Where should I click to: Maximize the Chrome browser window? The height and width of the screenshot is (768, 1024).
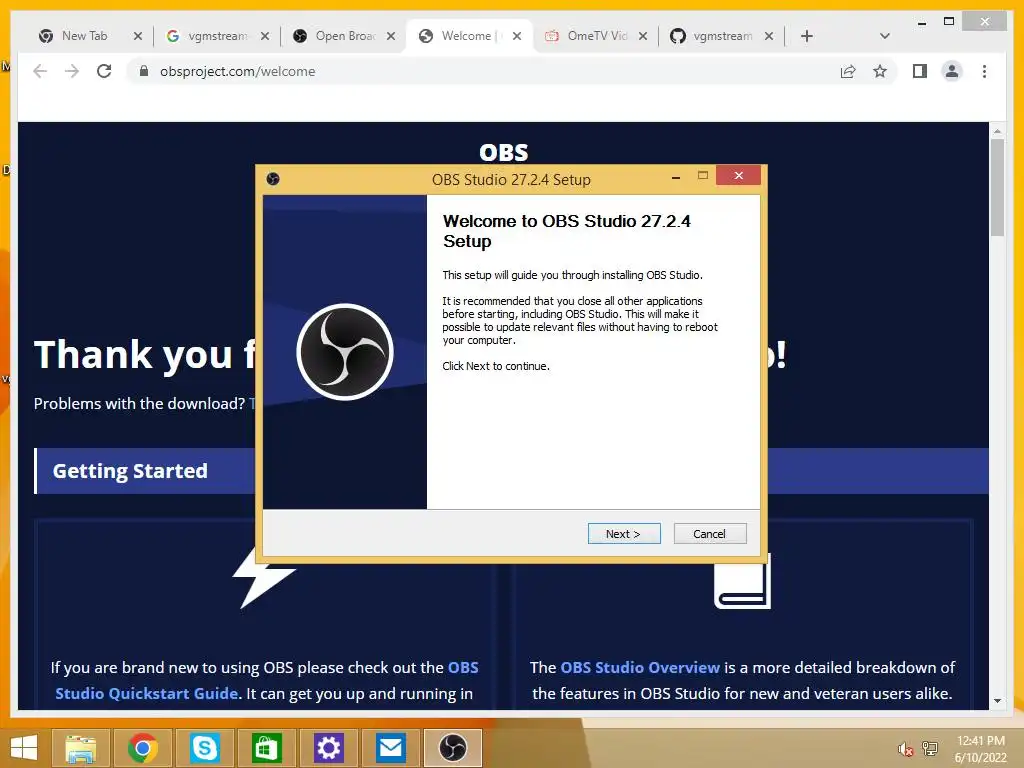click(x=949, y=22)
